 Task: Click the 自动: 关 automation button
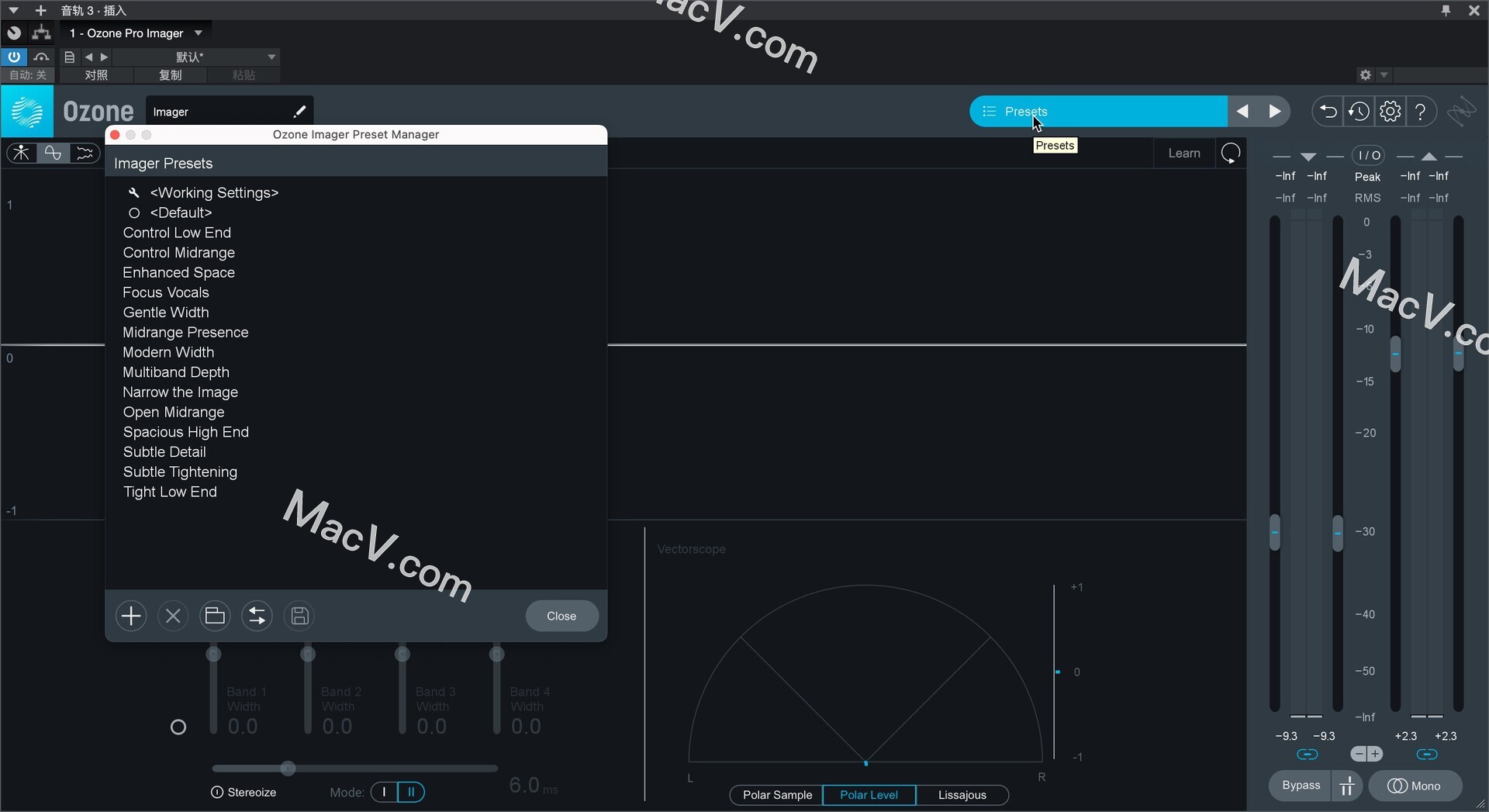[28, 75]
